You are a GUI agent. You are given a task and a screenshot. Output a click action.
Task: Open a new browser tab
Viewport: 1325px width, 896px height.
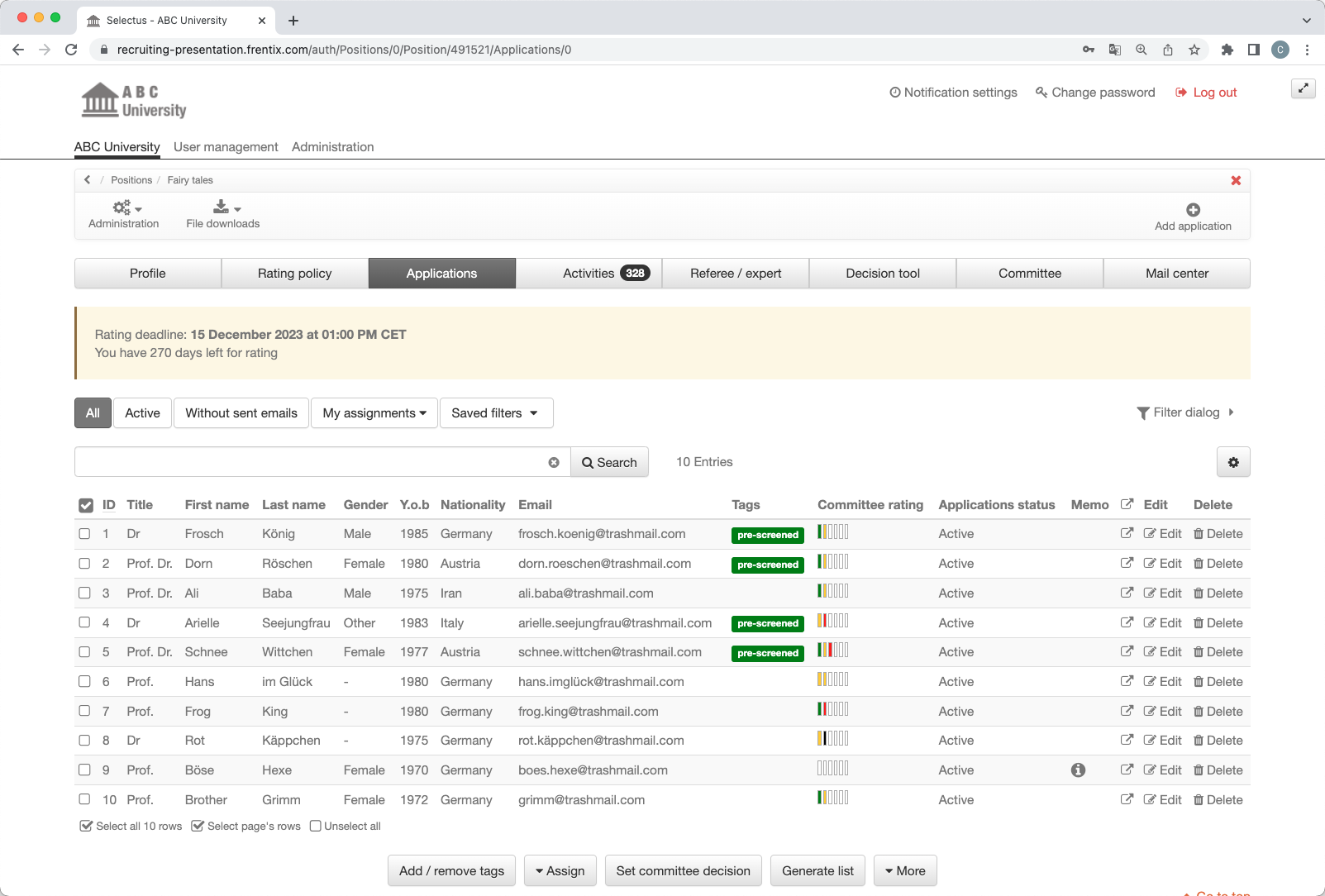(x=293, y=21)
